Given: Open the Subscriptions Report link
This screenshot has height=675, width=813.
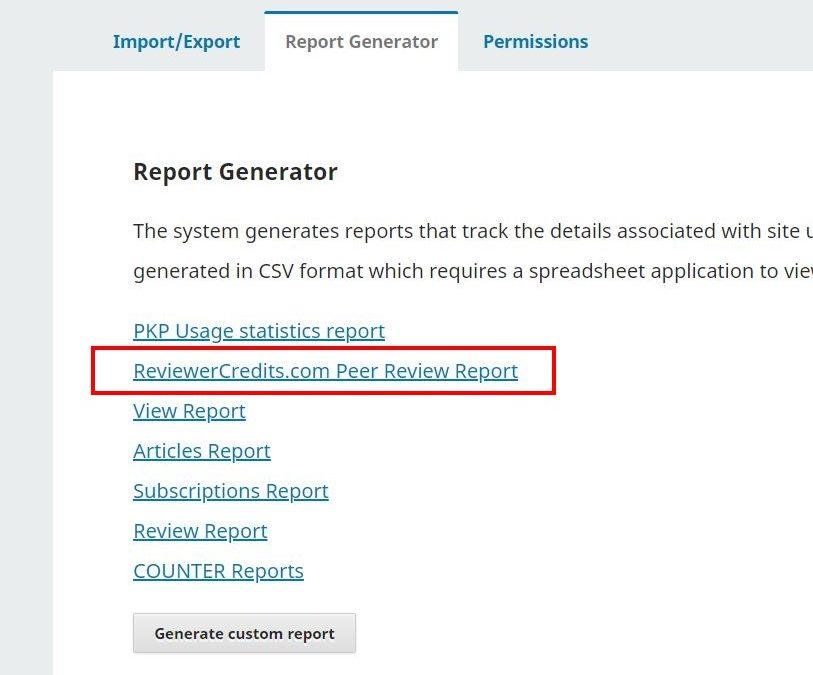Looking at the screenshot, I should [230, 491].
